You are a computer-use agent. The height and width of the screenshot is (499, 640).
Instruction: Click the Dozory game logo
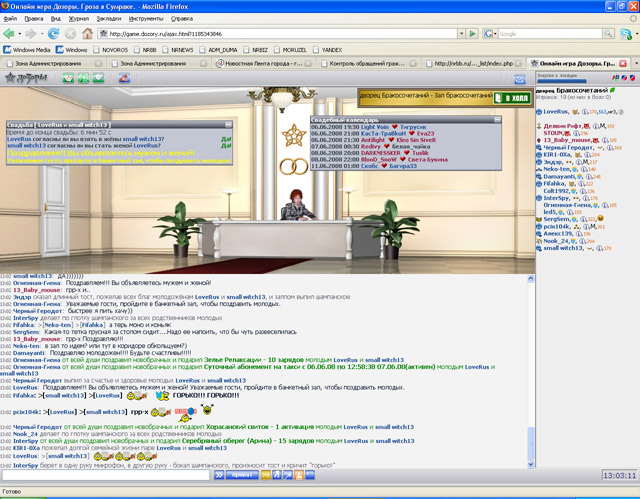click(x=27, y=78)
